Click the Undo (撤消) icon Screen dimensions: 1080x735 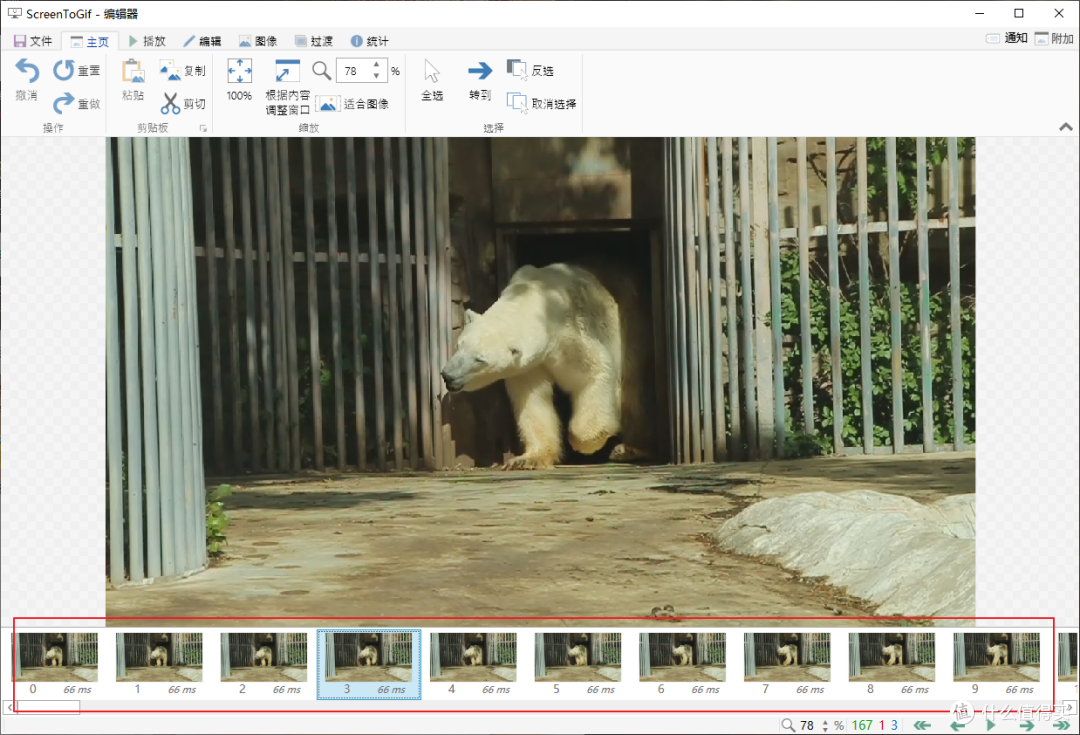tap(27, 71)
